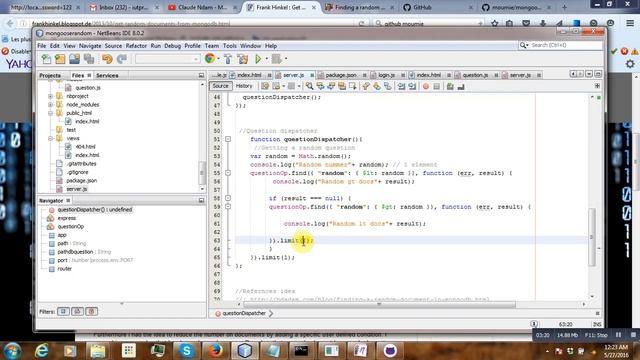640x360 pixels.
Task: Click the Find Next Occurrence editor icon
Action: [x=331, y=86]
